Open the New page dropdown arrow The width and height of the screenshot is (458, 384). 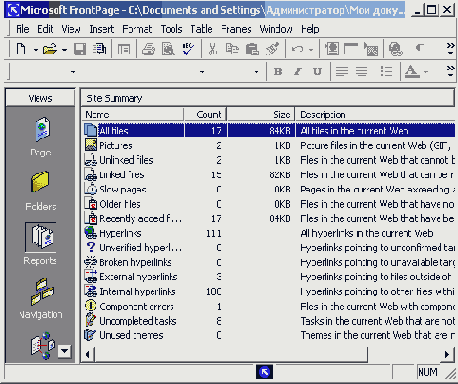35,50
